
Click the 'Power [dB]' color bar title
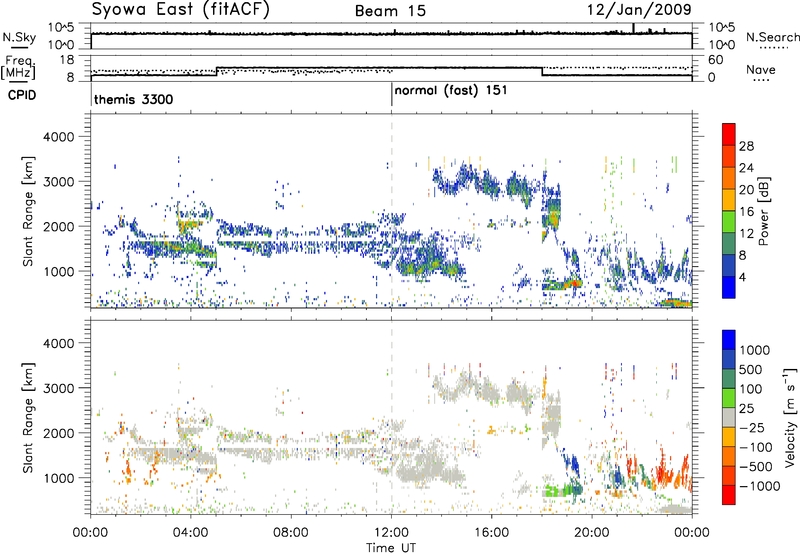(763, 211)
